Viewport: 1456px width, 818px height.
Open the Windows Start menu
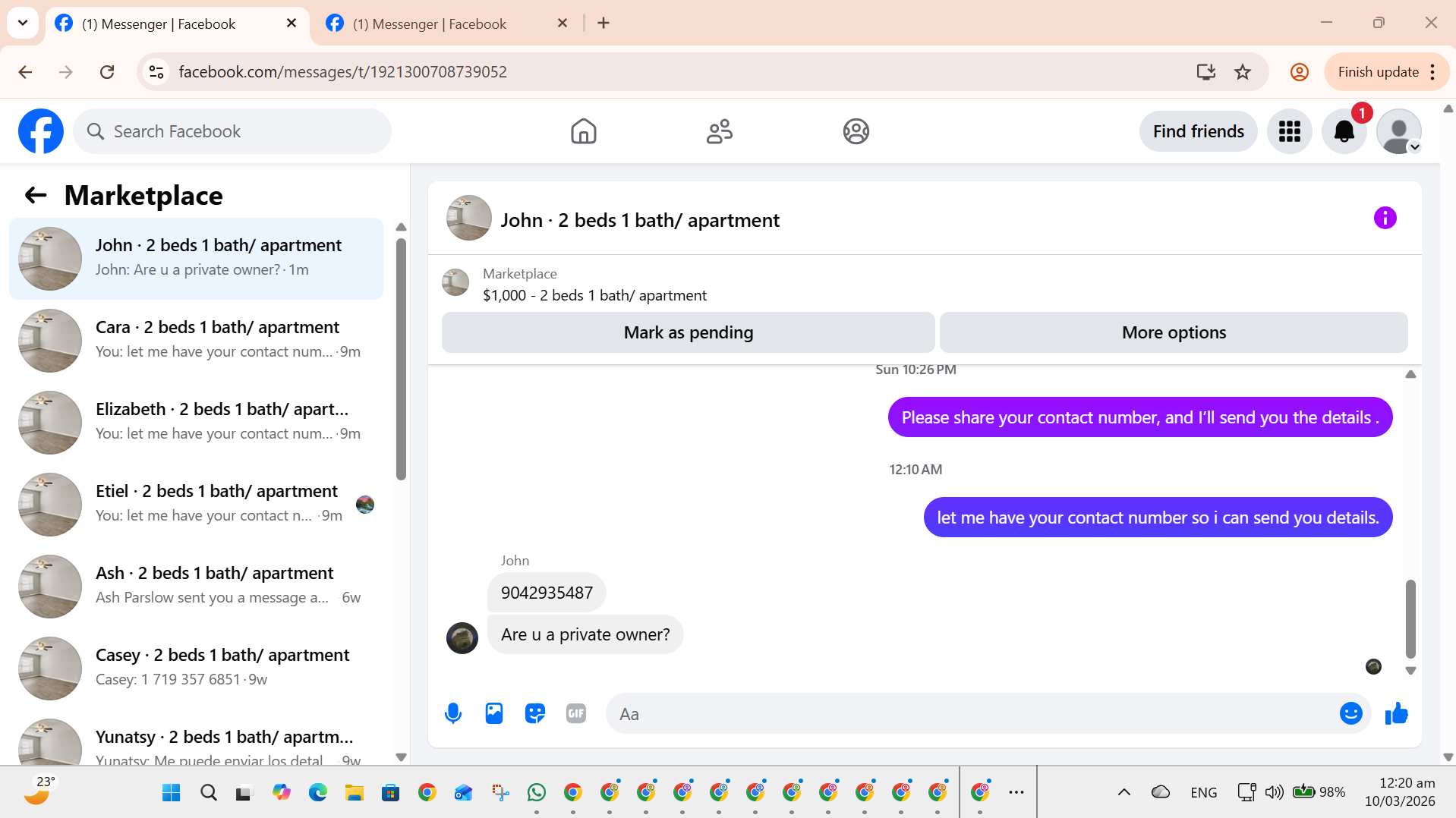(x=172, y=792)
